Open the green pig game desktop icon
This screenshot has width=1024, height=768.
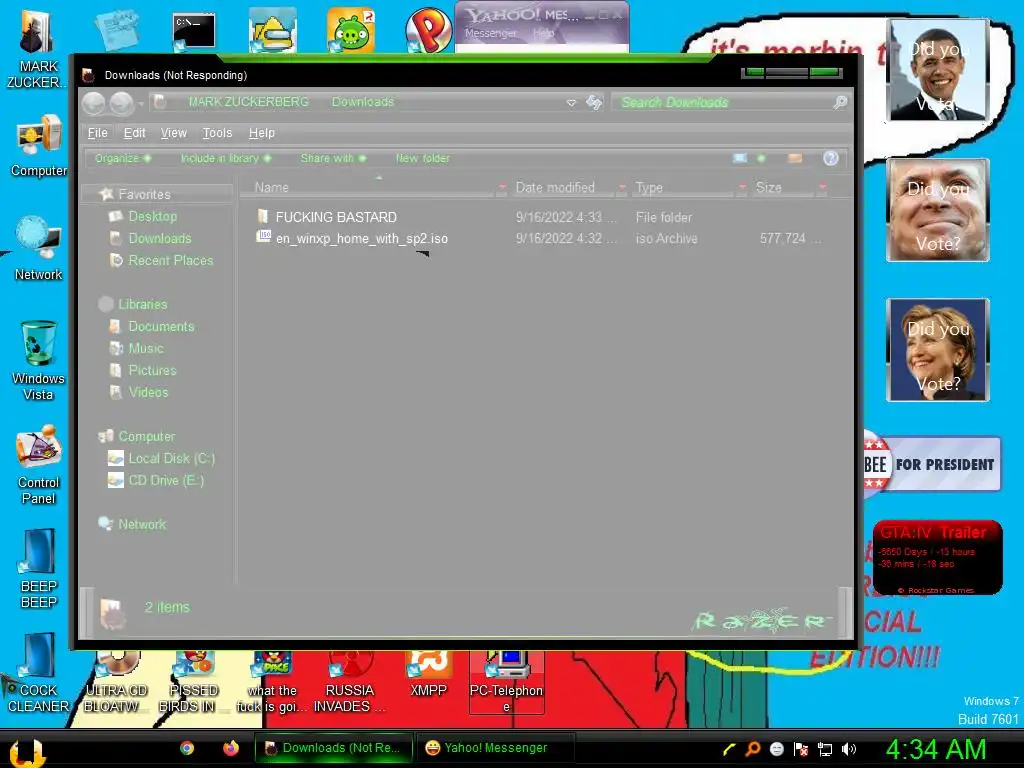tap(351, 30)
